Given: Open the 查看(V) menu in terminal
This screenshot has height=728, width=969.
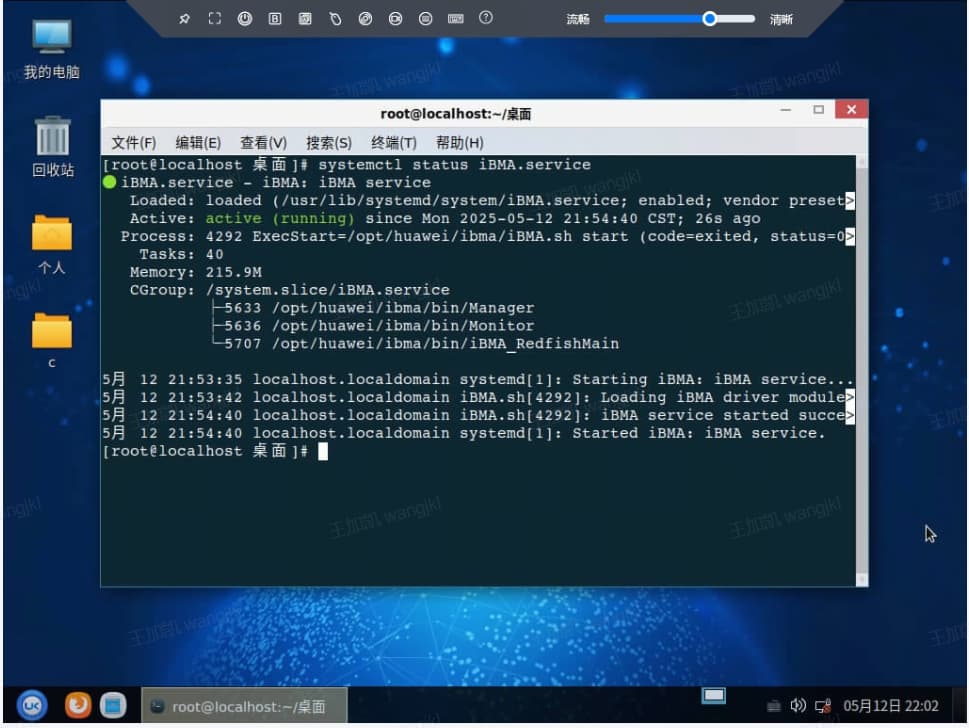Looking at the screenshot, I should click(262, 142).
